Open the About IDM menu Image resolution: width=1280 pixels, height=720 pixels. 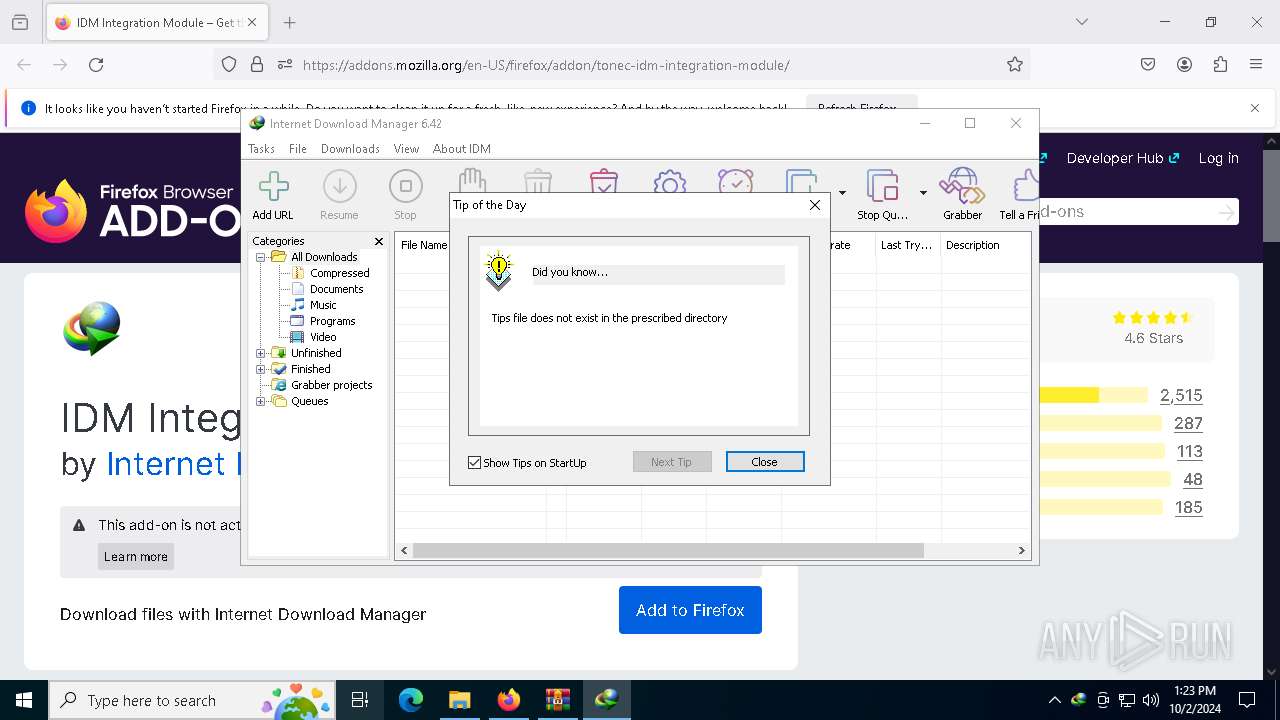click(x=461, y=149)
